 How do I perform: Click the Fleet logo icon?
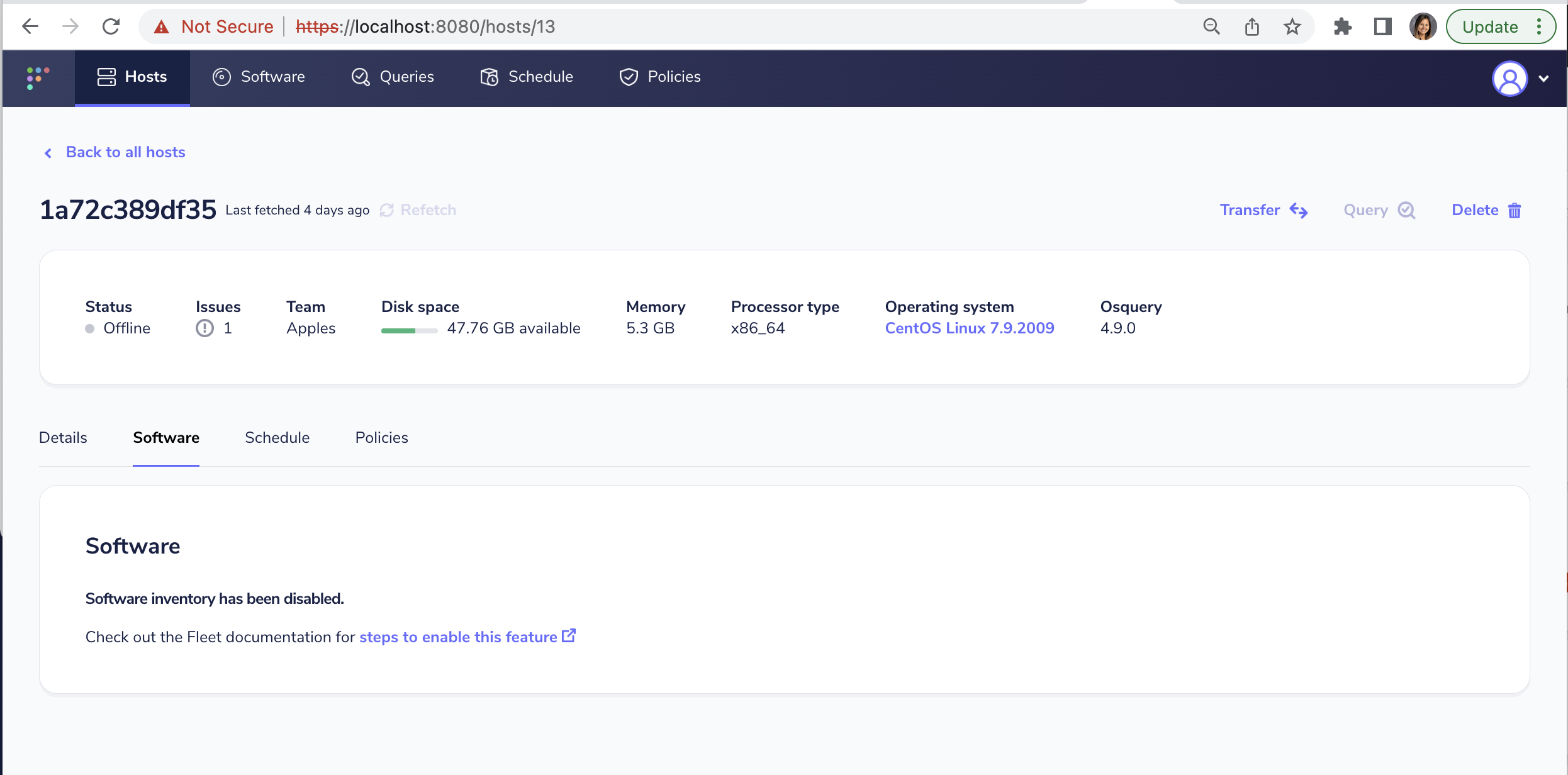tap(38, 77)
